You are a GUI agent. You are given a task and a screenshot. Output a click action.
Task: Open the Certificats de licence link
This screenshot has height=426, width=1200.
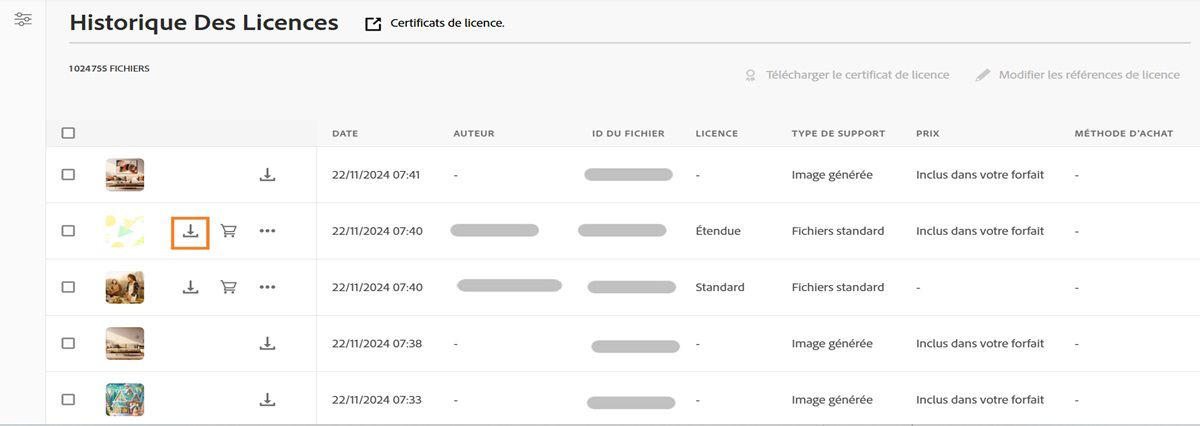(436, 23)
